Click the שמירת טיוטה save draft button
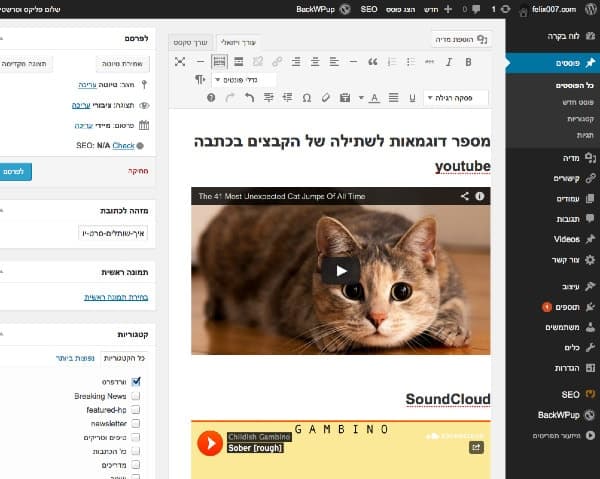The height and width of the screenshot is (479, 600). pos(122,64)
